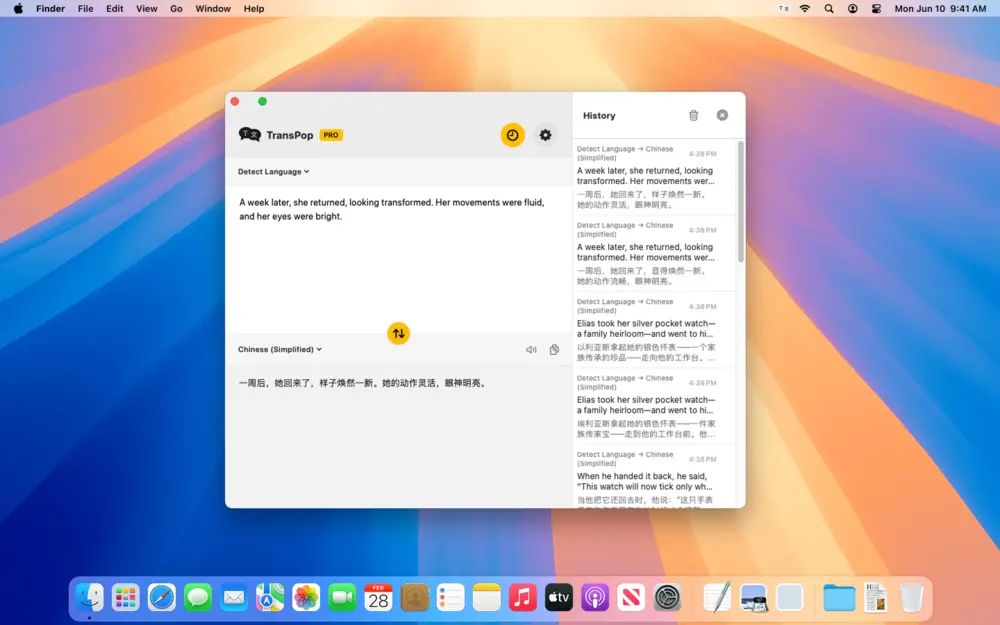Open TransPop settings via the gear icon
The image size is (1000, 625).
pyautogui.click(x=545, y=134)
